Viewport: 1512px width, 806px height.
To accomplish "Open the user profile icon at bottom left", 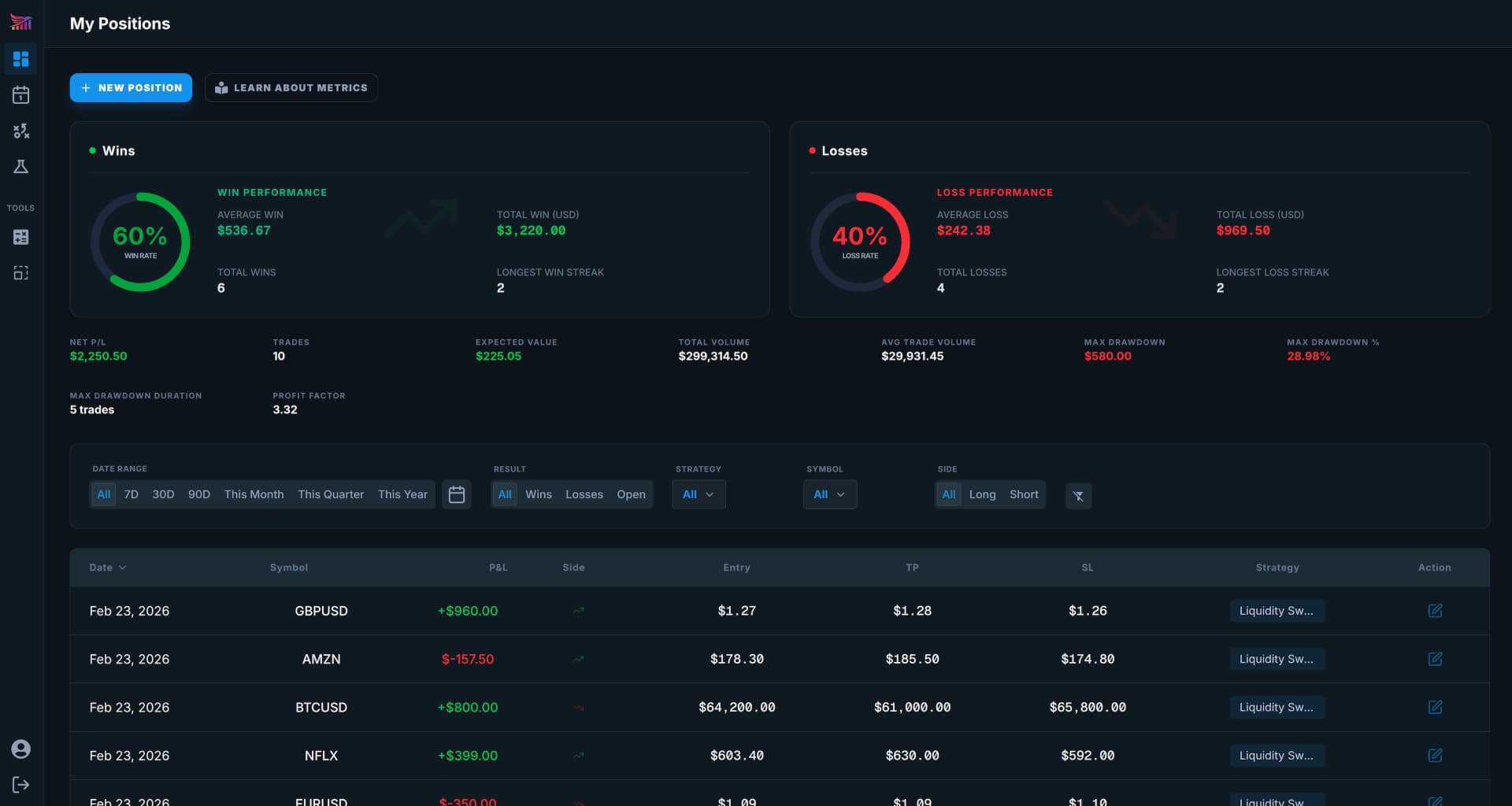I will 21,749.
